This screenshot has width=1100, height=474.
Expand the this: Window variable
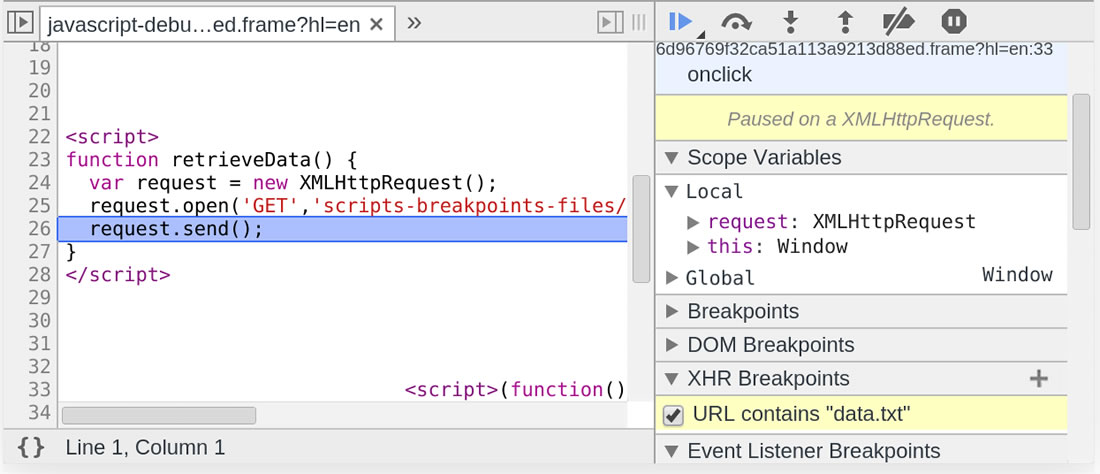point(694,247)
